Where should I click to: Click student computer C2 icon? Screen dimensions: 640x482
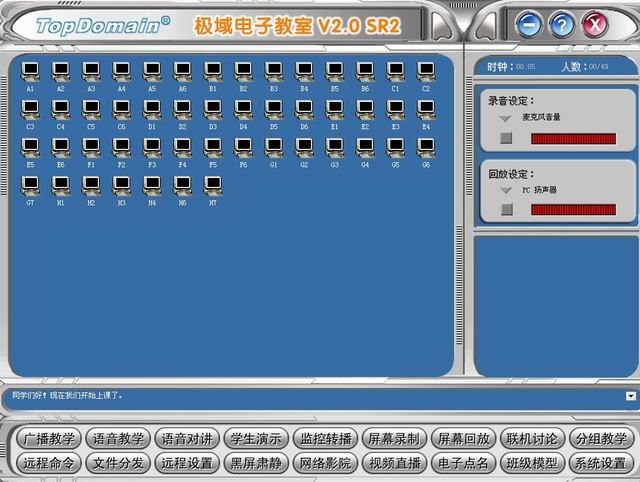click(x=426, y=72)
